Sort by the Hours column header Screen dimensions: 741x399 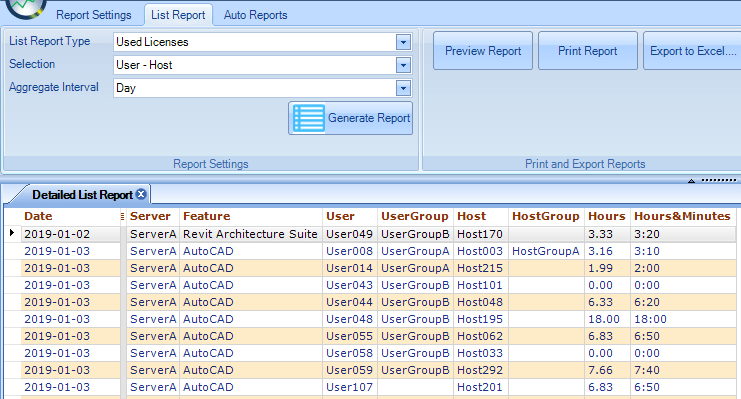(607, 217)
